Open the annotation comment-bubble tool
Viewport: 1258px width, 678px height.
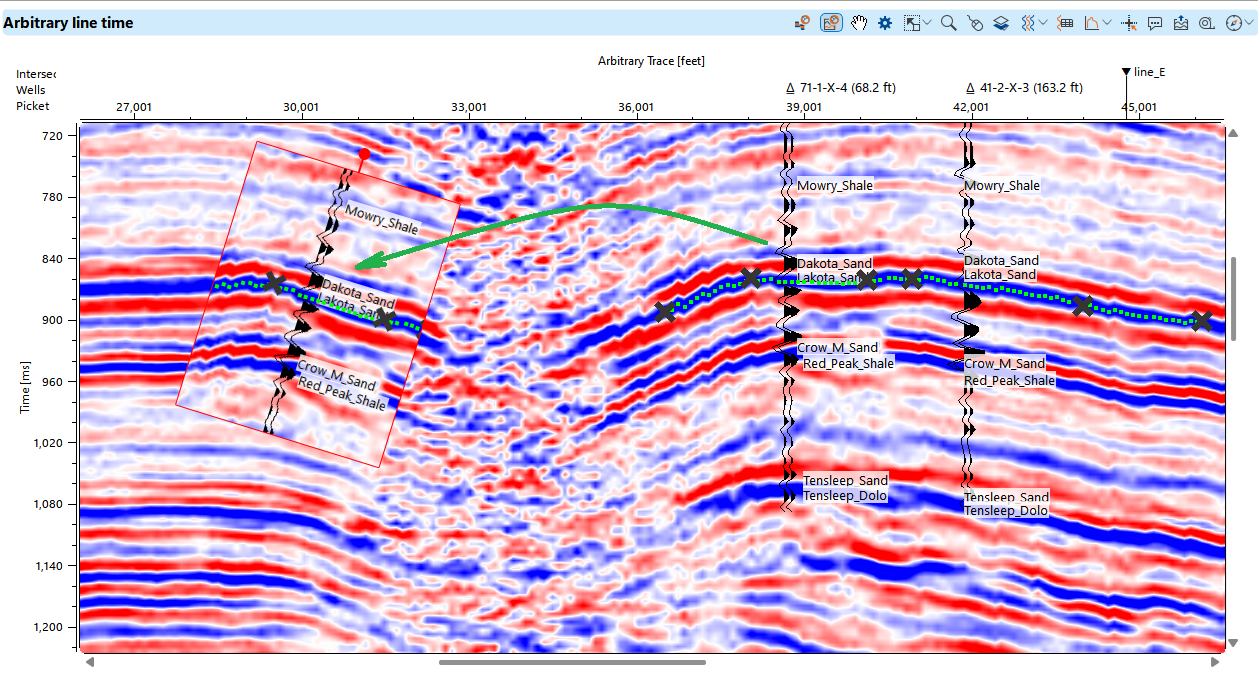tap(1154, 22)
